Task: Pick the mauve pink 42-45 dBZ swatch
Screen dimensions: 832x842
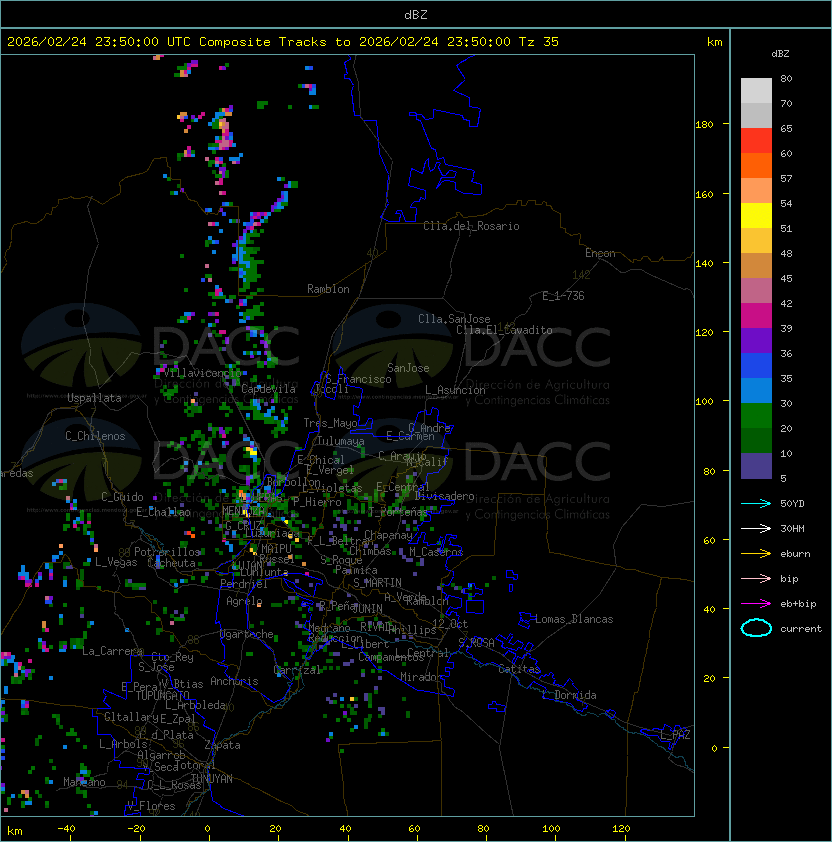Action: [756, 291]
